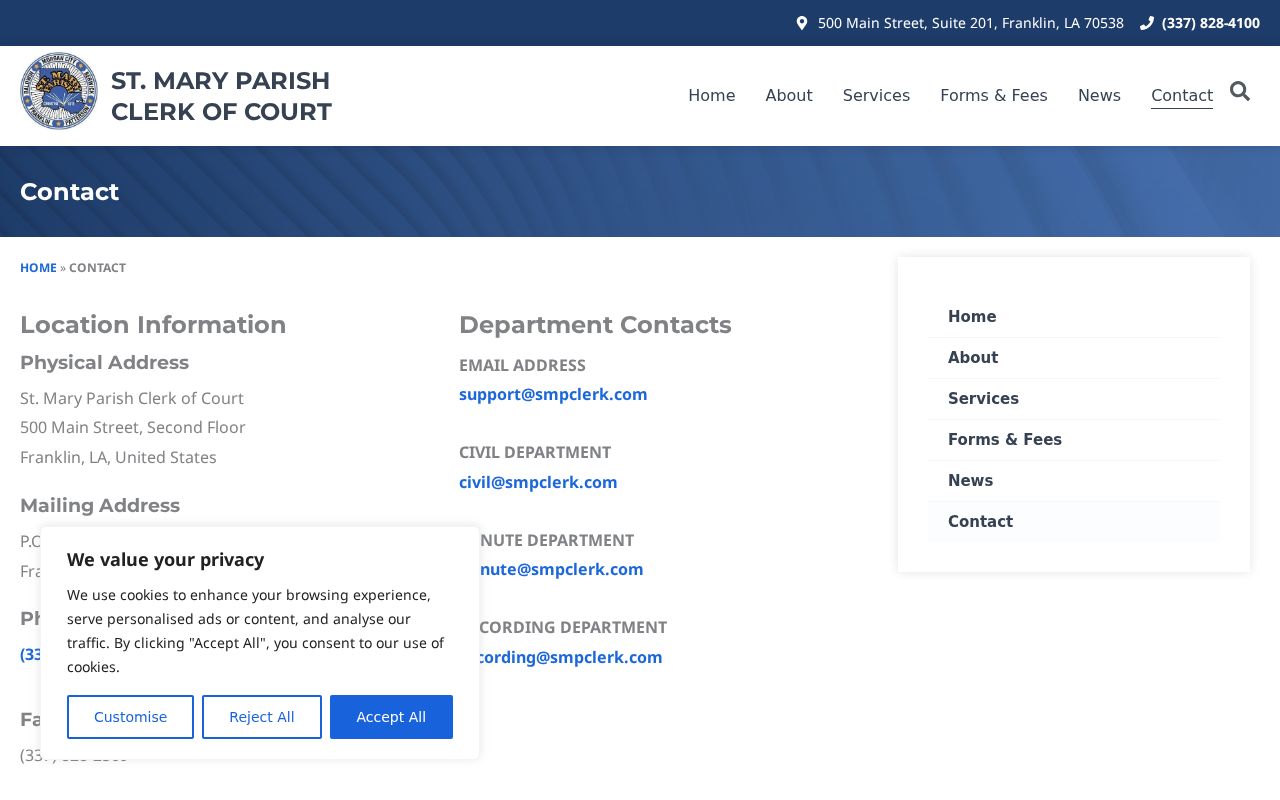Viewport: 1280px width, 800px height.
Task: Email support@smpclerk.com
Action: 553,394
